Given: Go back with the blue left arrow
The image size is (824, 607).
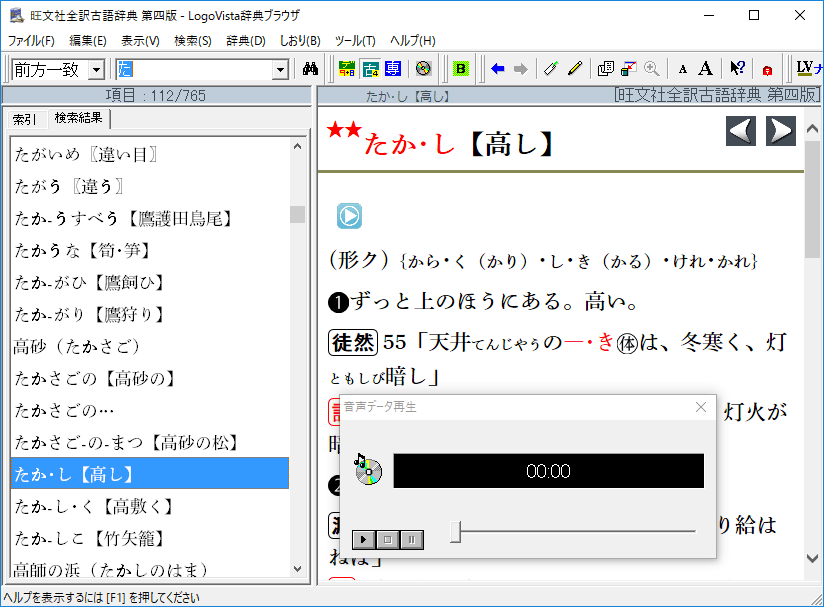Looking at the screenshot, I should [x=497, y=68].
